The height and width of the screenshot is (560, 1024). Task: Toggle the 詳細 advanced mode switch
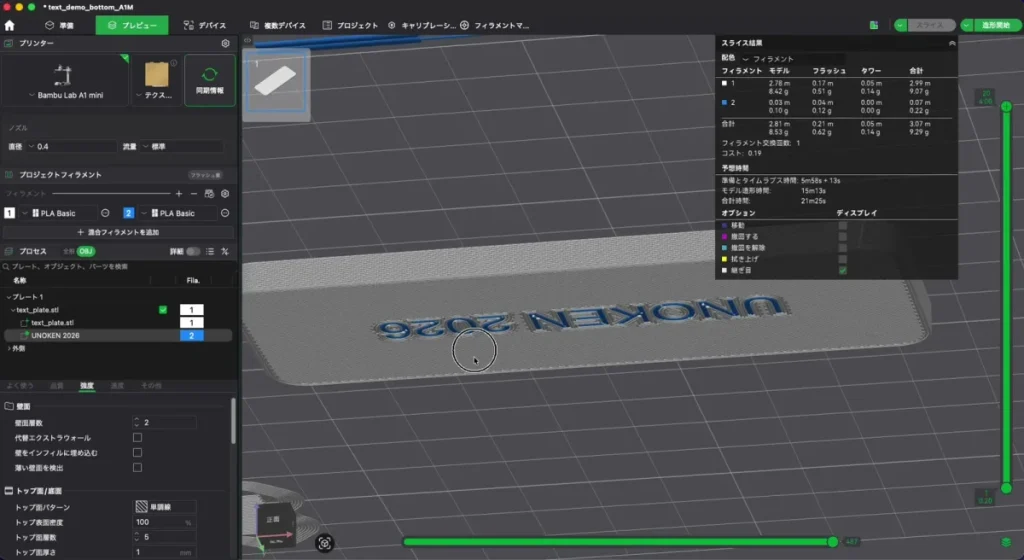click(193, 251)
